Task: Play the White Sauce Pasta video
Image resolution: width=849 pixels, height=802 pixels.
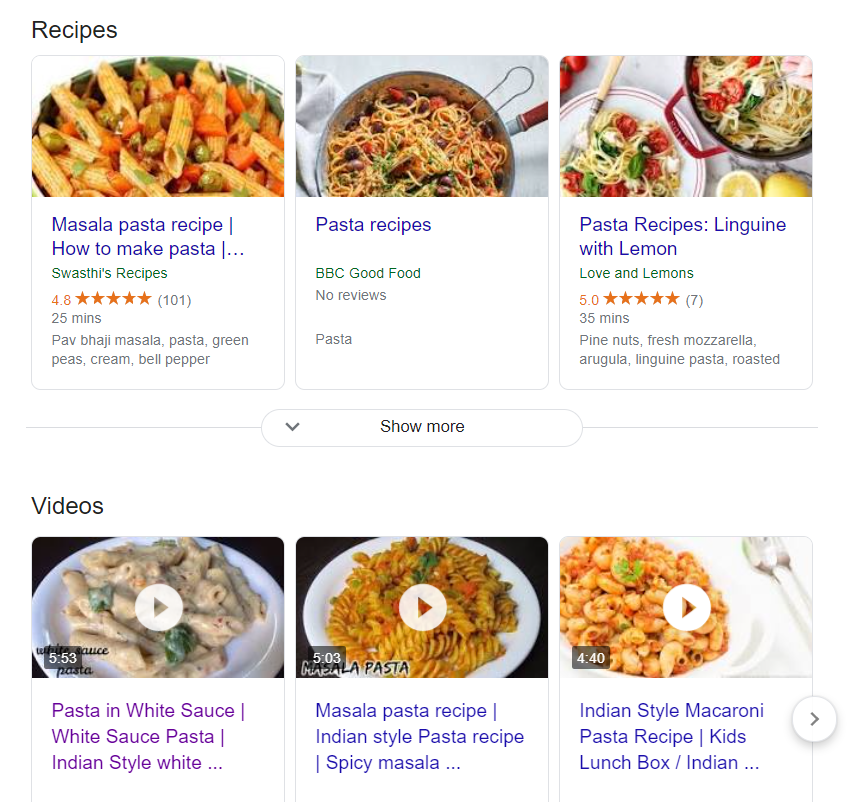Action: click(x=159, y=608)
